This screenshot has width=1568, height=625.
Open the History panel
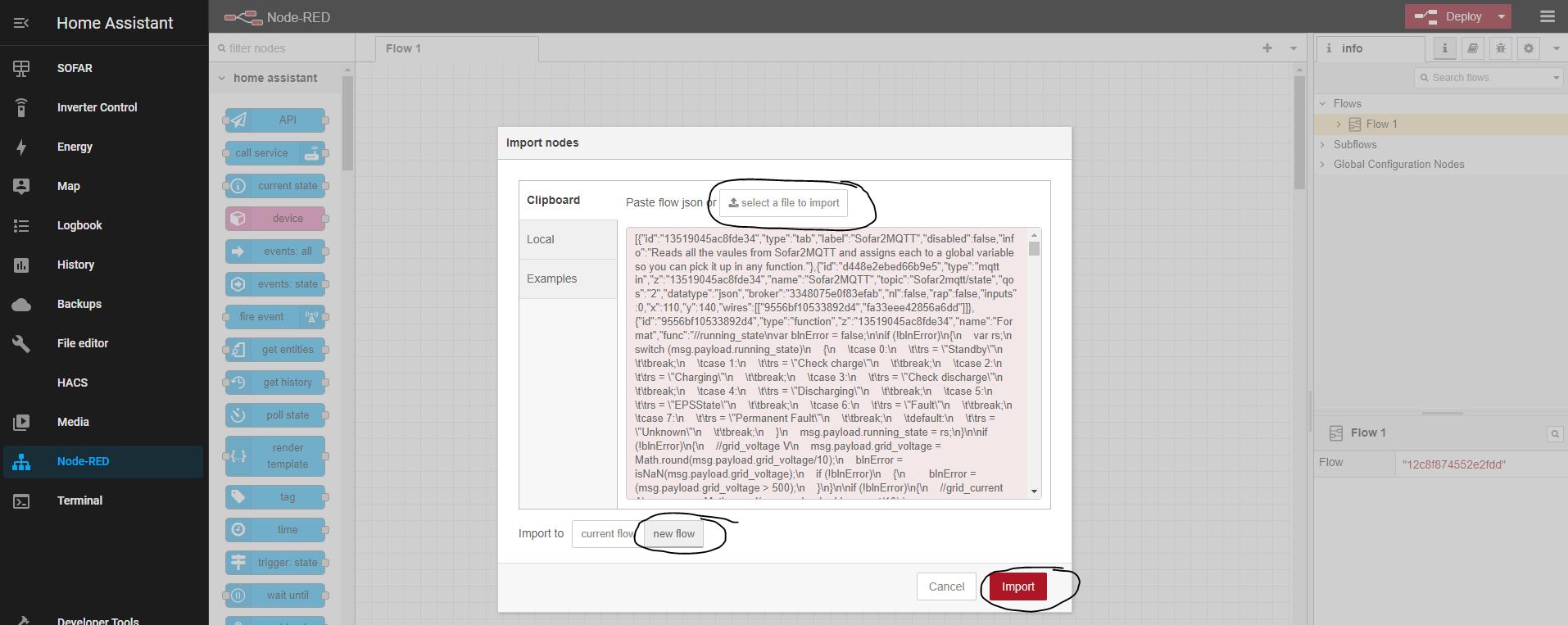[104, 265]
